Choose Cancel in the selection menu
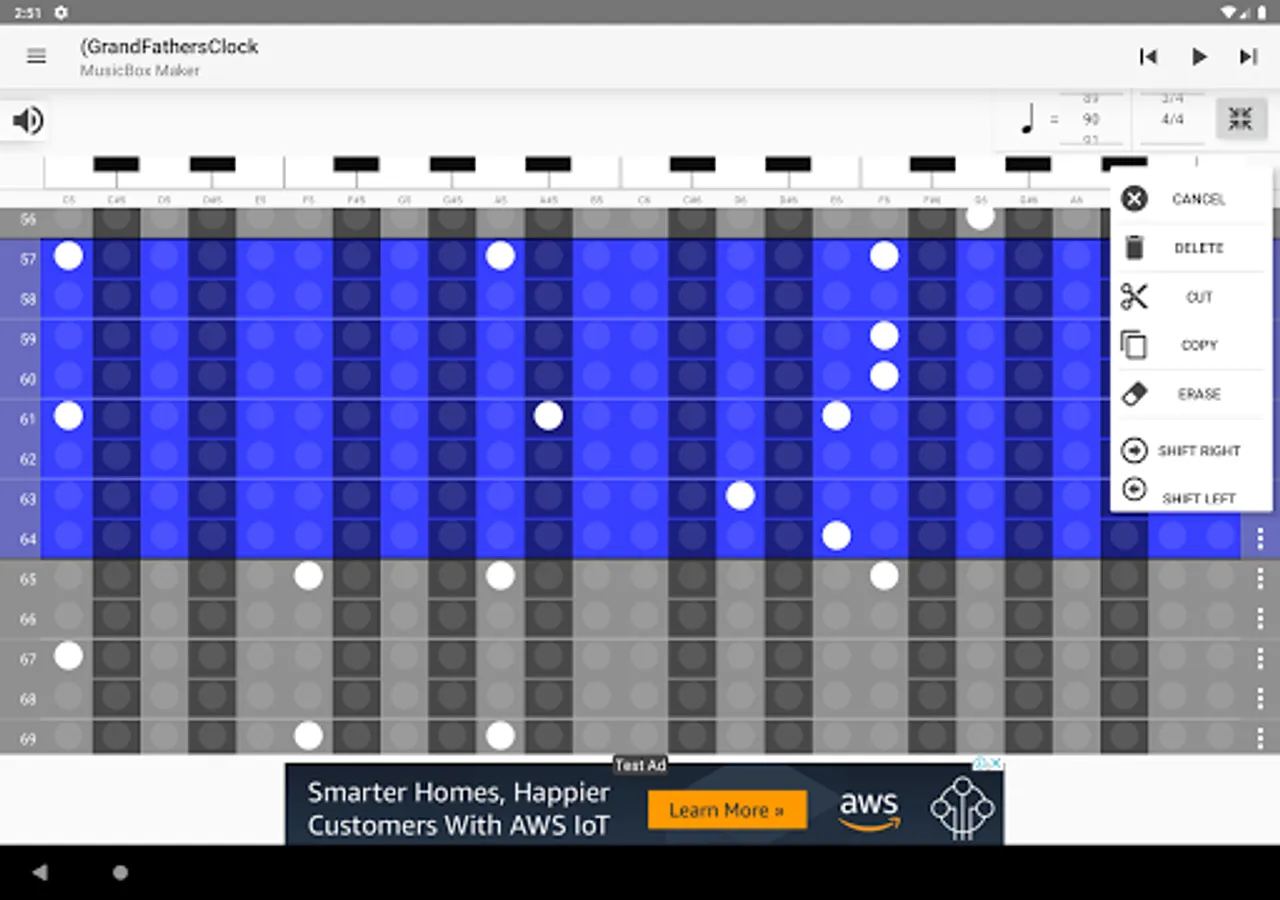 pyautogui.click(x=1191, y=199)
